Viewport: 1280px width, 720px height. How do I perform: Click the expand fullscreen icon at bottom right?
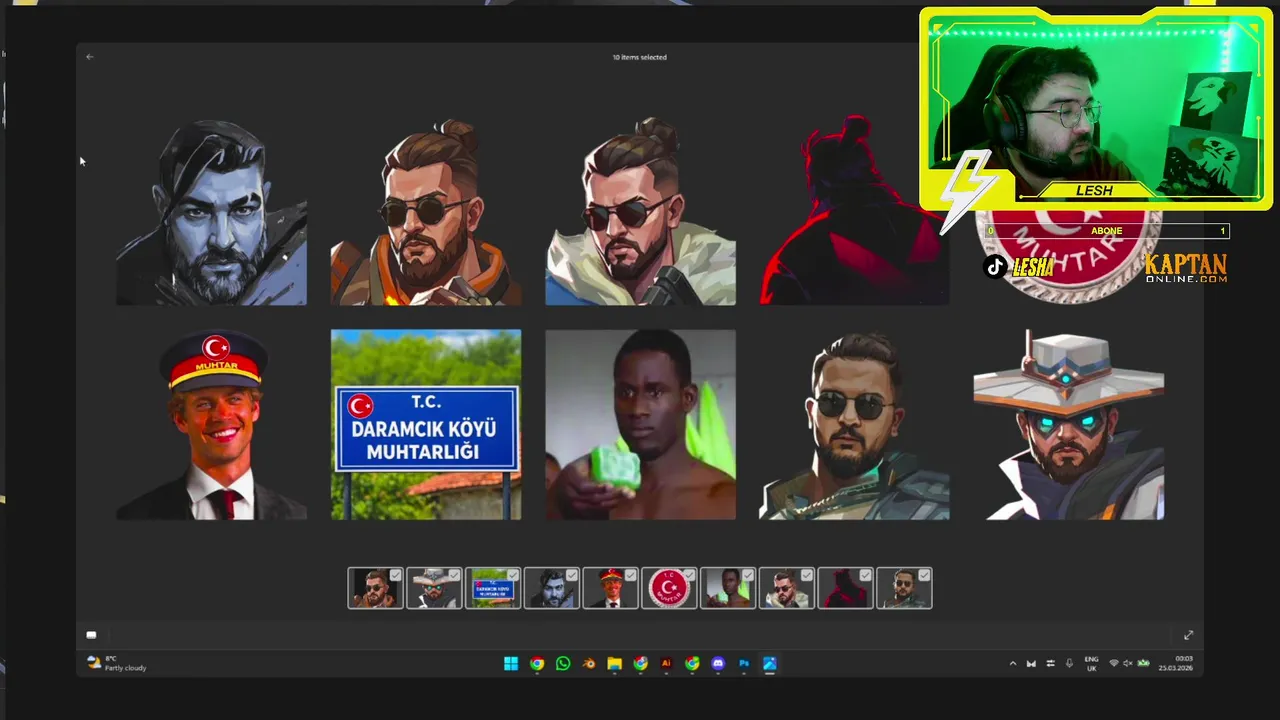[1188, 635]
